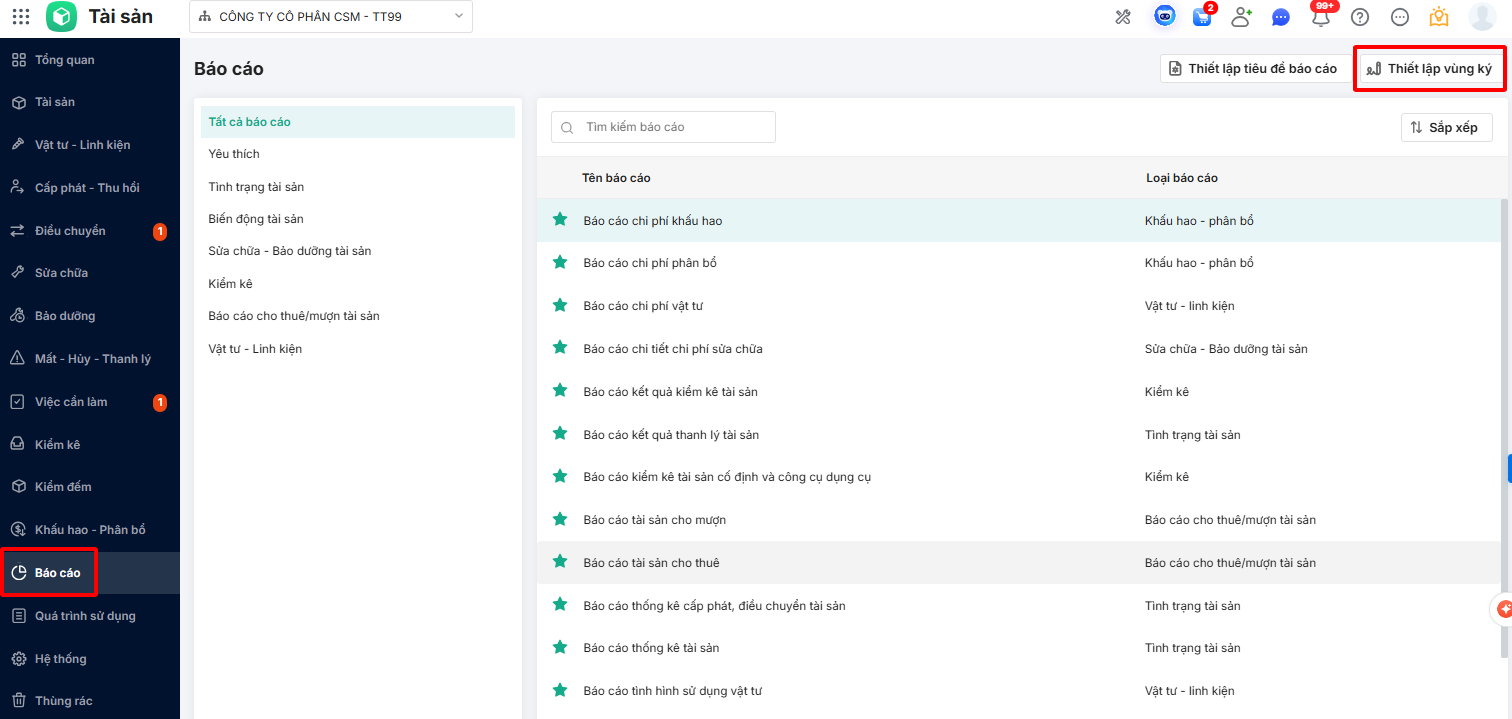
Task: Open the help question mark icon
Action: click(x=1360, y=17)
